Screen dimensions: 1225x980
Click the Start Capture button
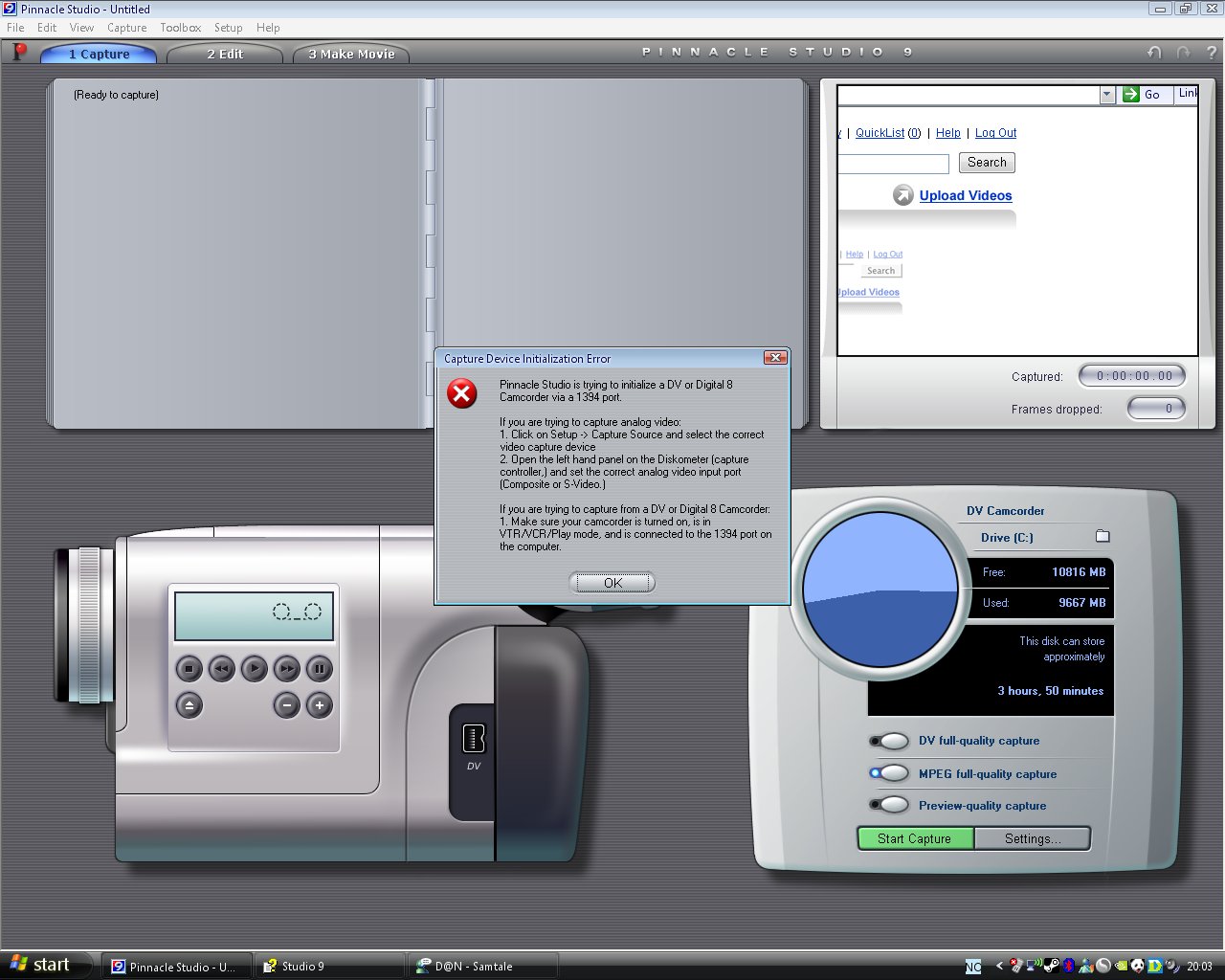pyautogui.click(x=915, y=839)
